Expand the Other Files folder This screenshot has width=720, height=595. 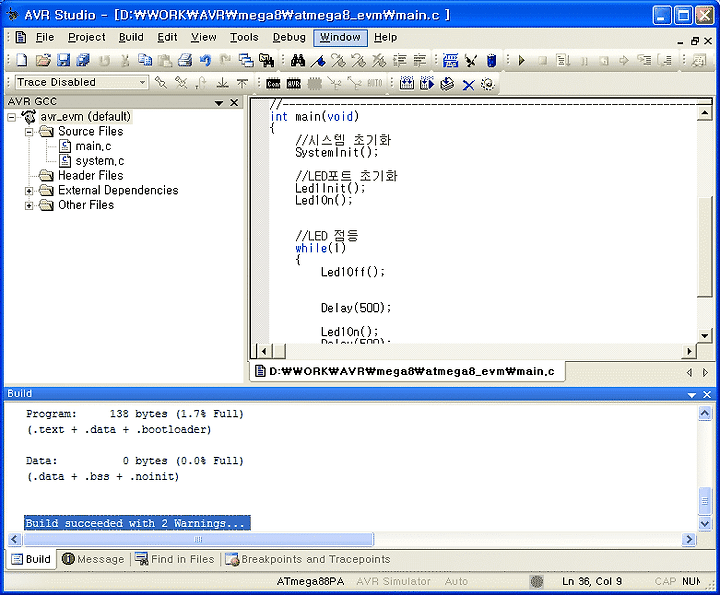(29, 206)
